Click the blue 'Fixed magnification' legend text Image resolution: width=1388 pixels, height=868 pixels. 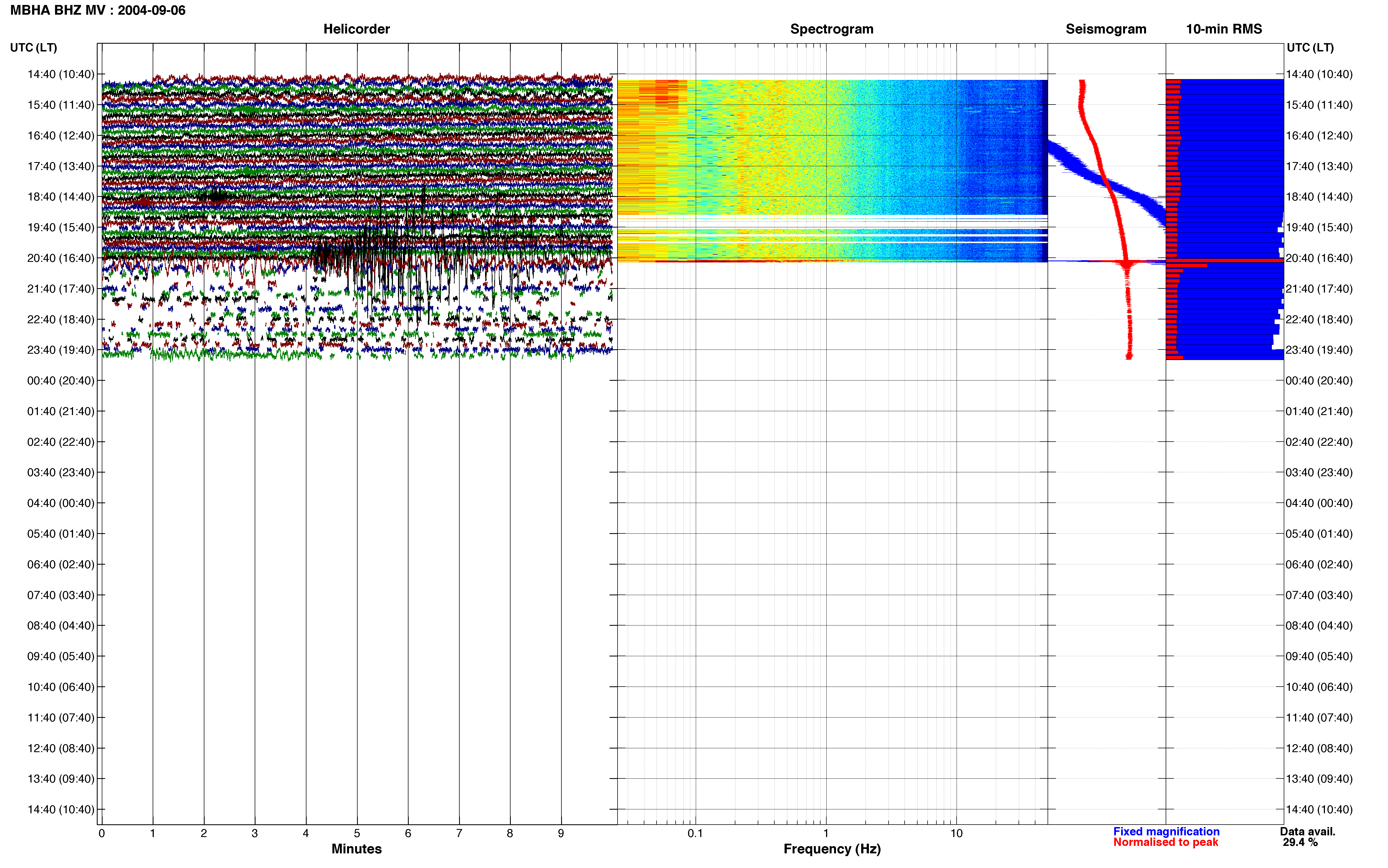pyautogui.click(x=1166, y=831)
